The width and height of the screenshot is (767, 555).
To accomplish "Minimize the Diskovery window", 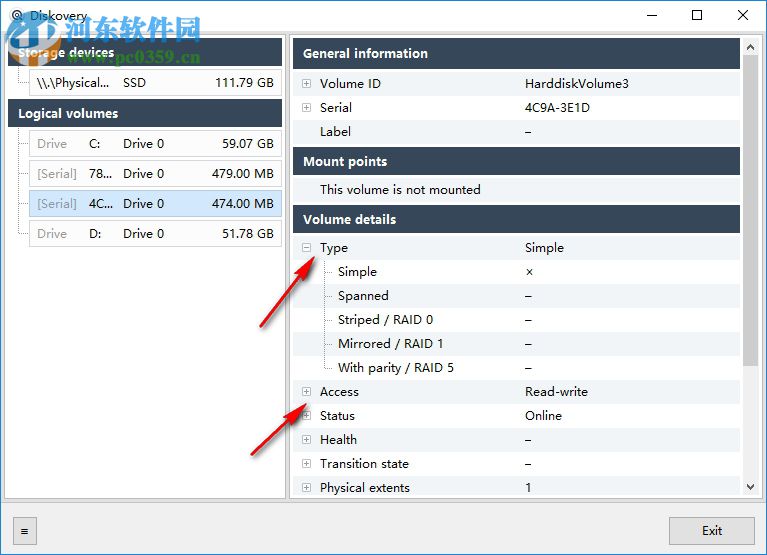I will pos(652,15).
